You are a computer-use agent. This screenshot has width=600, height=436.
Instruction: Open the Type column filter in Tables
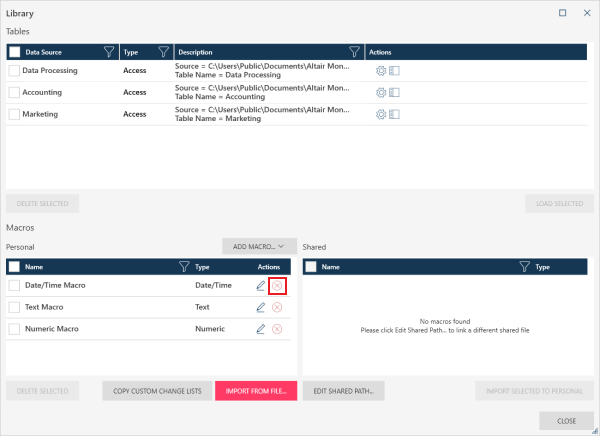pos(162,51)
